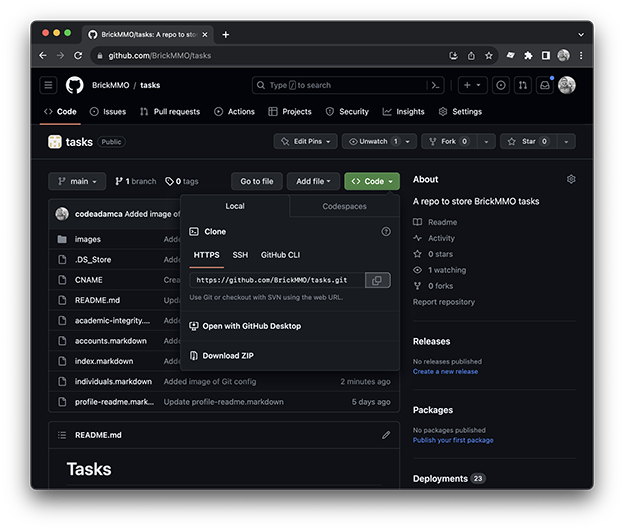
Task: Star the tasks repository
Action: point(528,141)
